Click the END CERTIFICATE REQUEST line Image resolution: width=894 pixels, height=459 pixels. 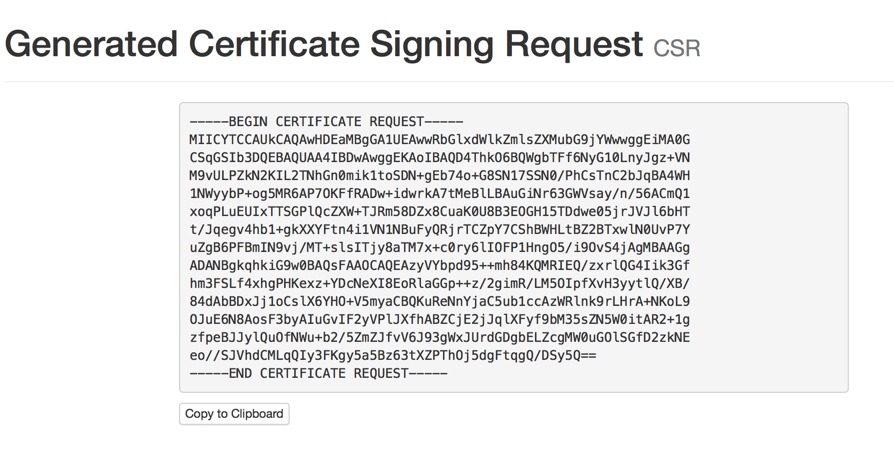(318, 374)
